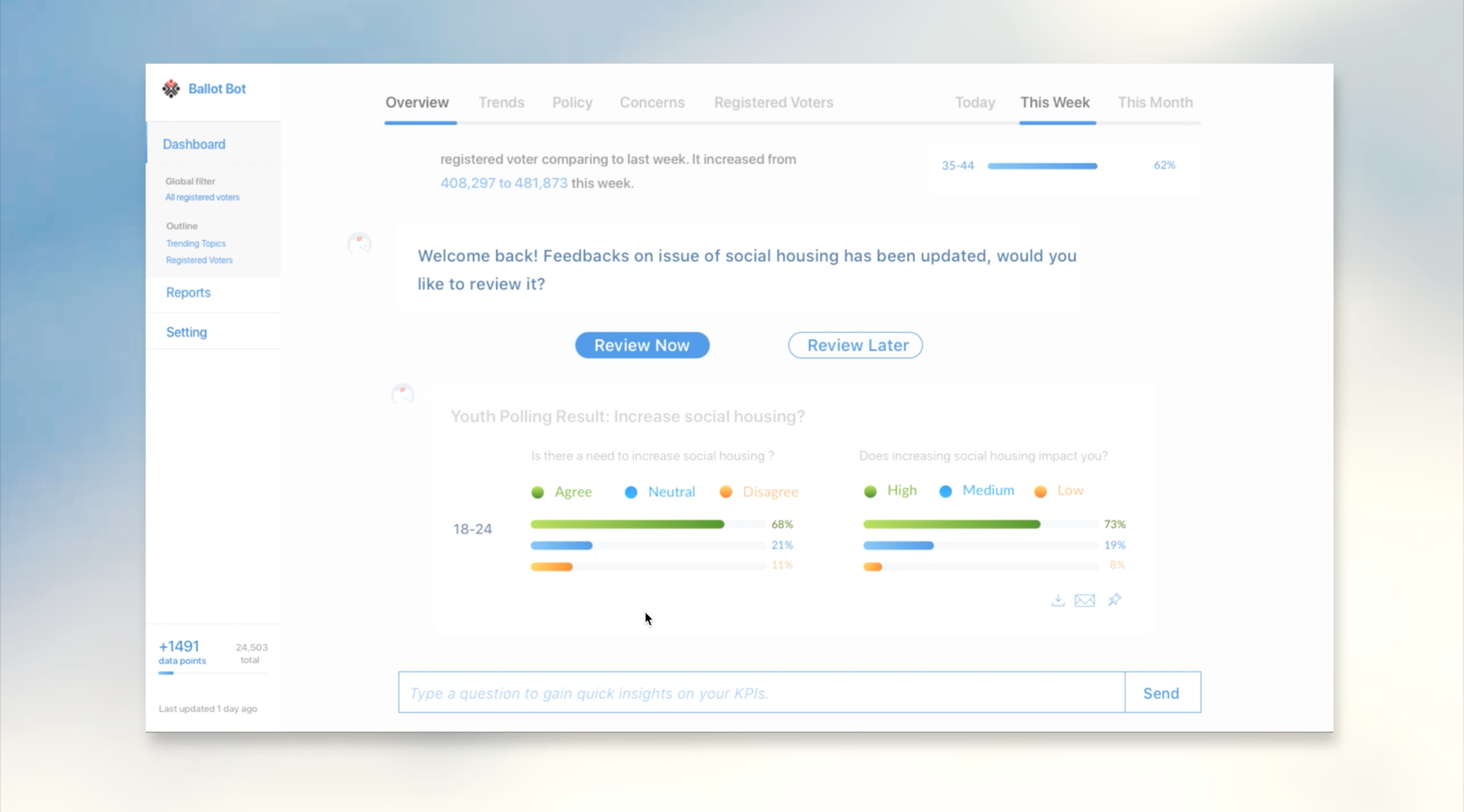
Task: Click the Agree legend green dot
Action: (x=537, y=492)
